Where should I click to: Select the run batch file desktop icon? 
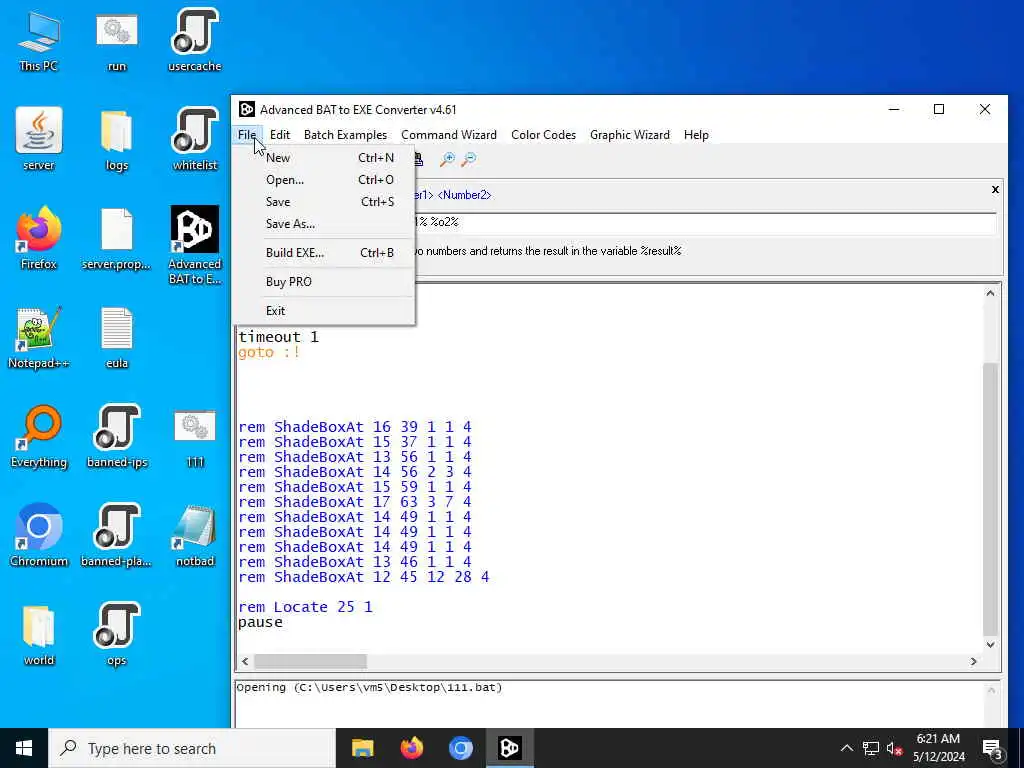(x=117, y=41)
